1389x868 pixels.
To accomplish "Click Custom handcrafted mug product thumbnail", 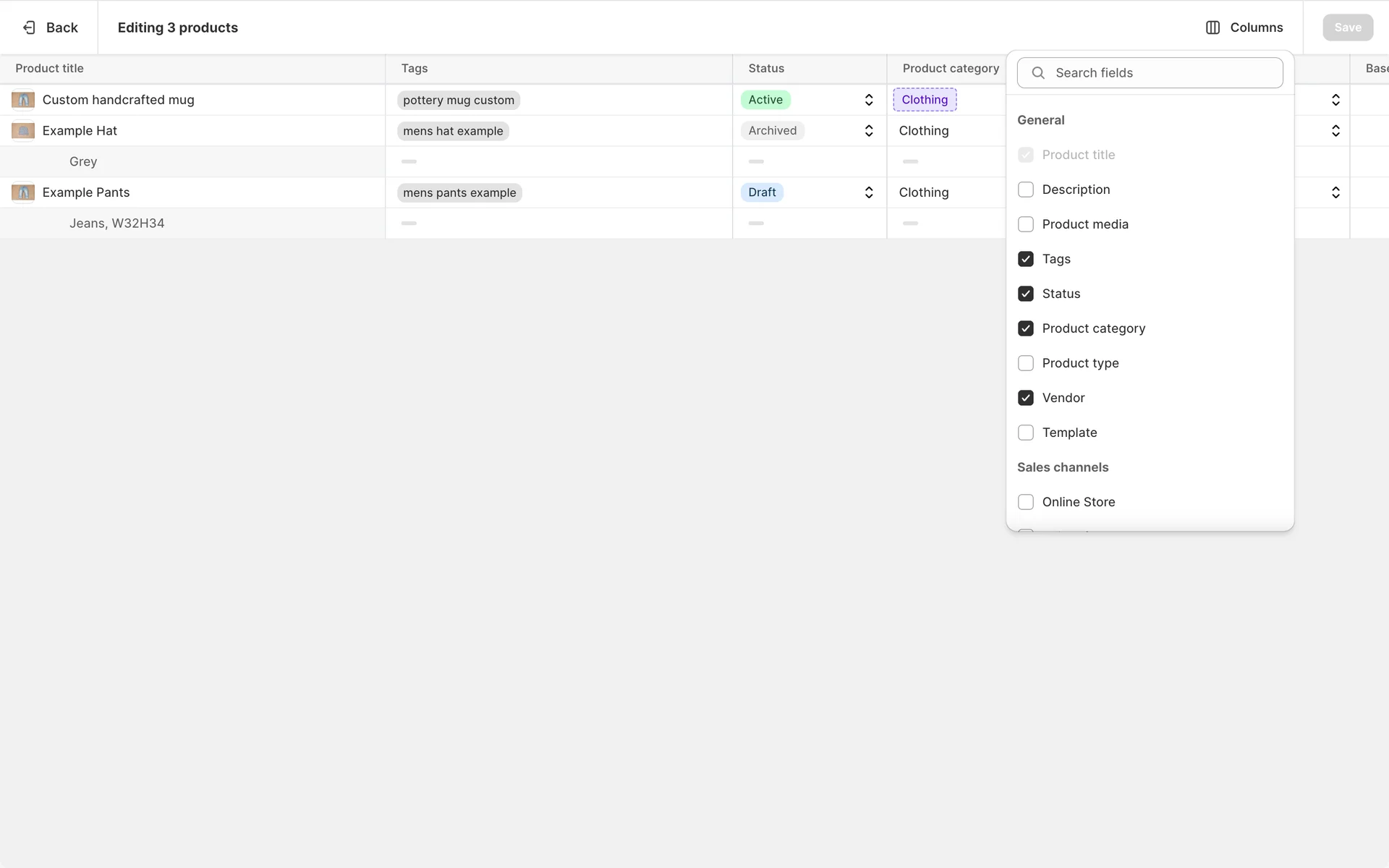I will (x=23, y=100).
